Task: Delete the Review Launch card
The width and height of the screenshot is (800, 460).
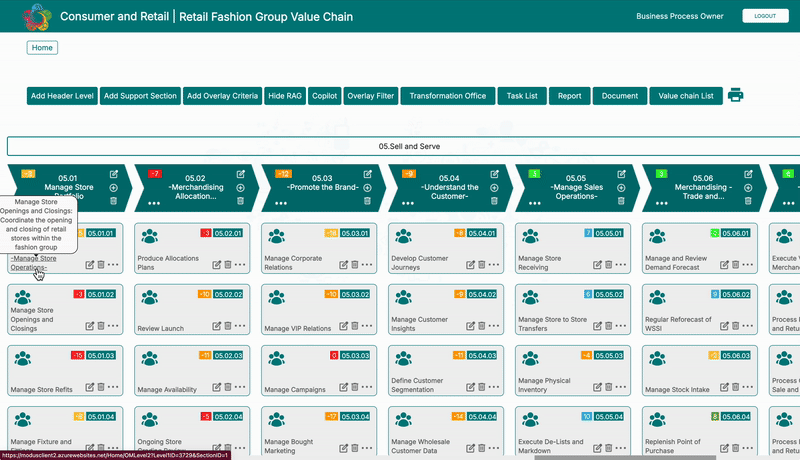Action: click(x=228, y=326)
